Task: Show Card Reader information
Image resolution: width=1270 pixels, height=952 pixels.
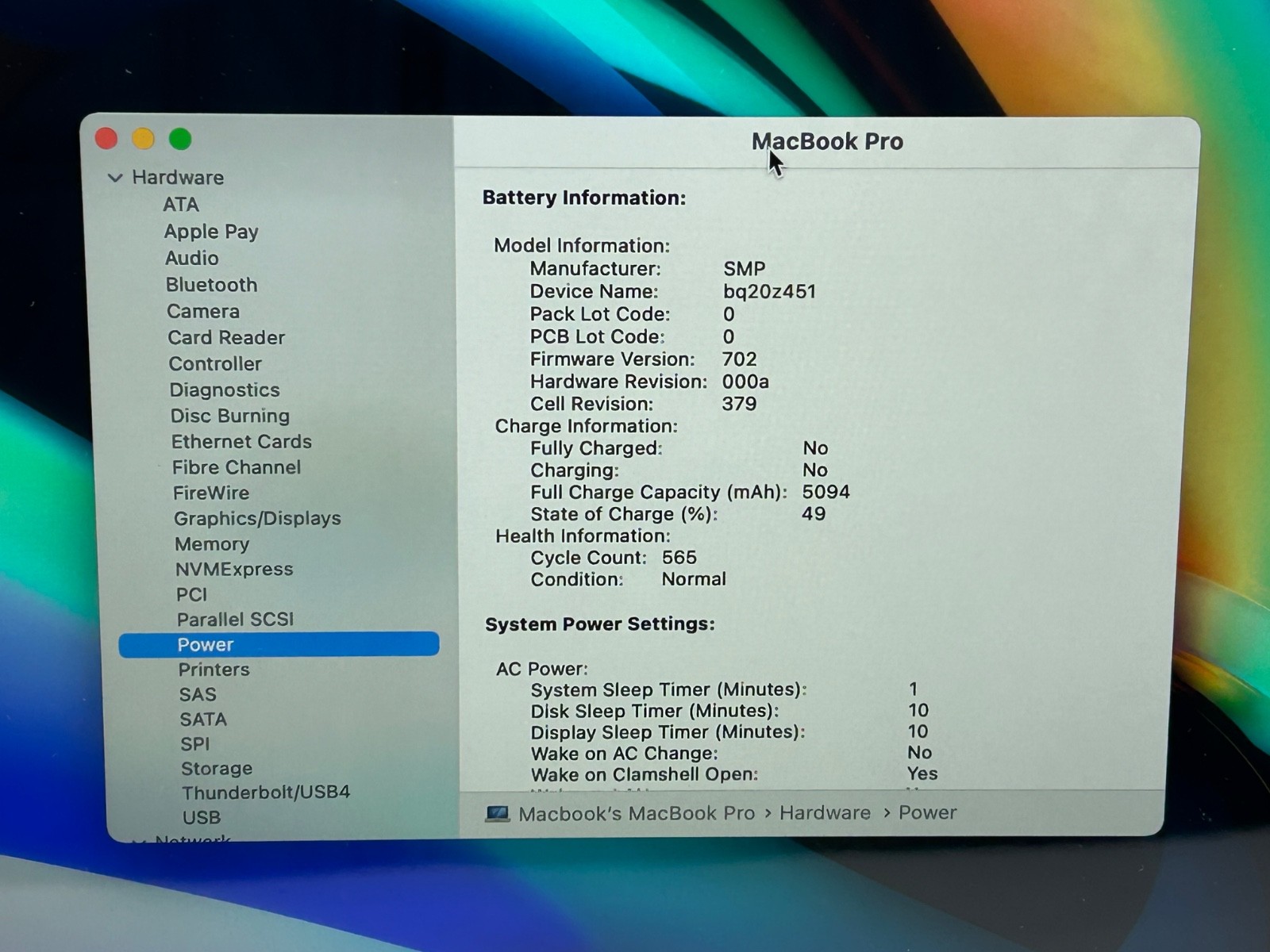Action: [226, 337]
